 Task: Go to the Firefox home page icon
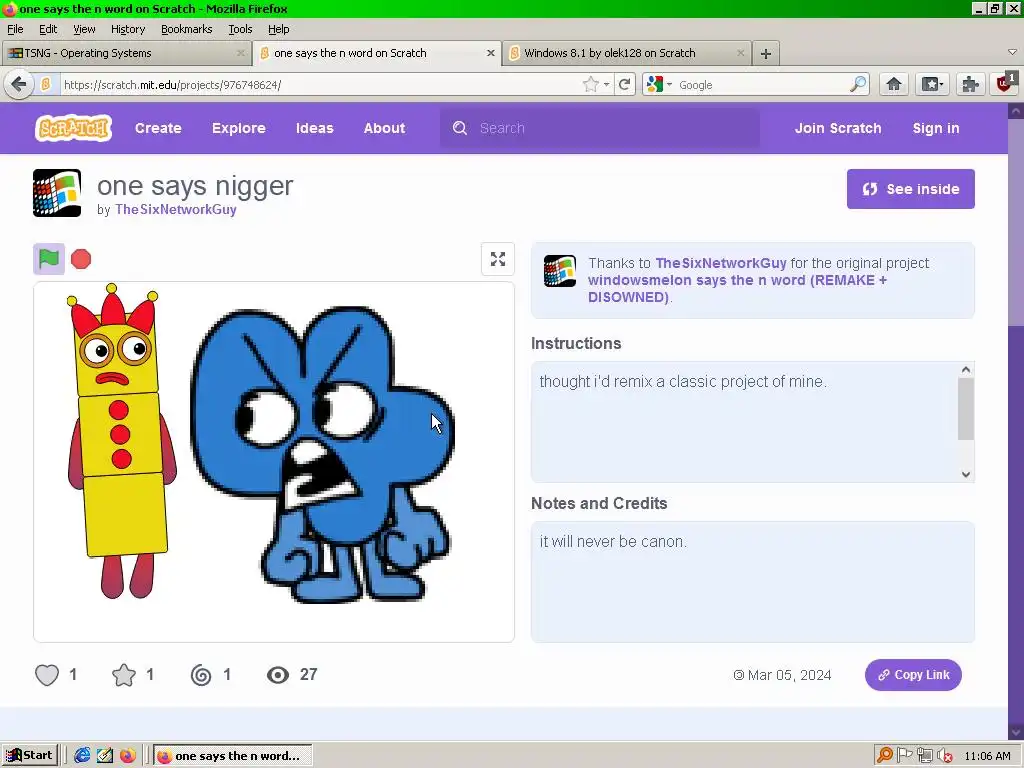point(894,84)
